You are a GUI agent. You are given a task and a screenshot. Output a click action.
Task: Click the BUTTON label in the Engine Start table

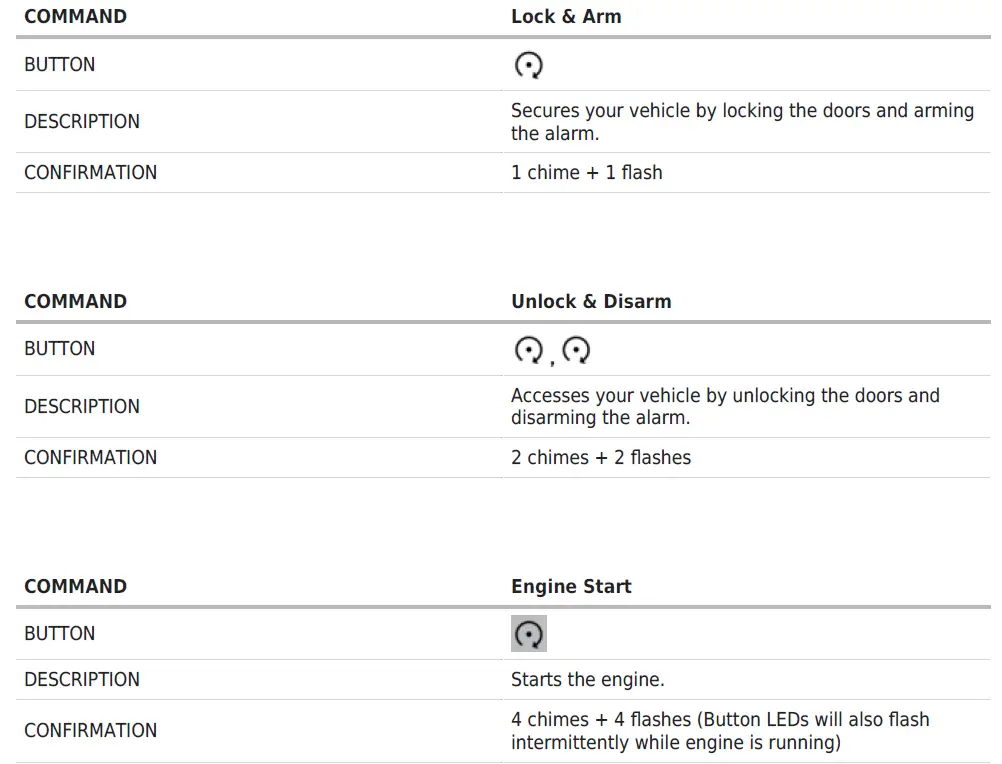click(60, 634)
